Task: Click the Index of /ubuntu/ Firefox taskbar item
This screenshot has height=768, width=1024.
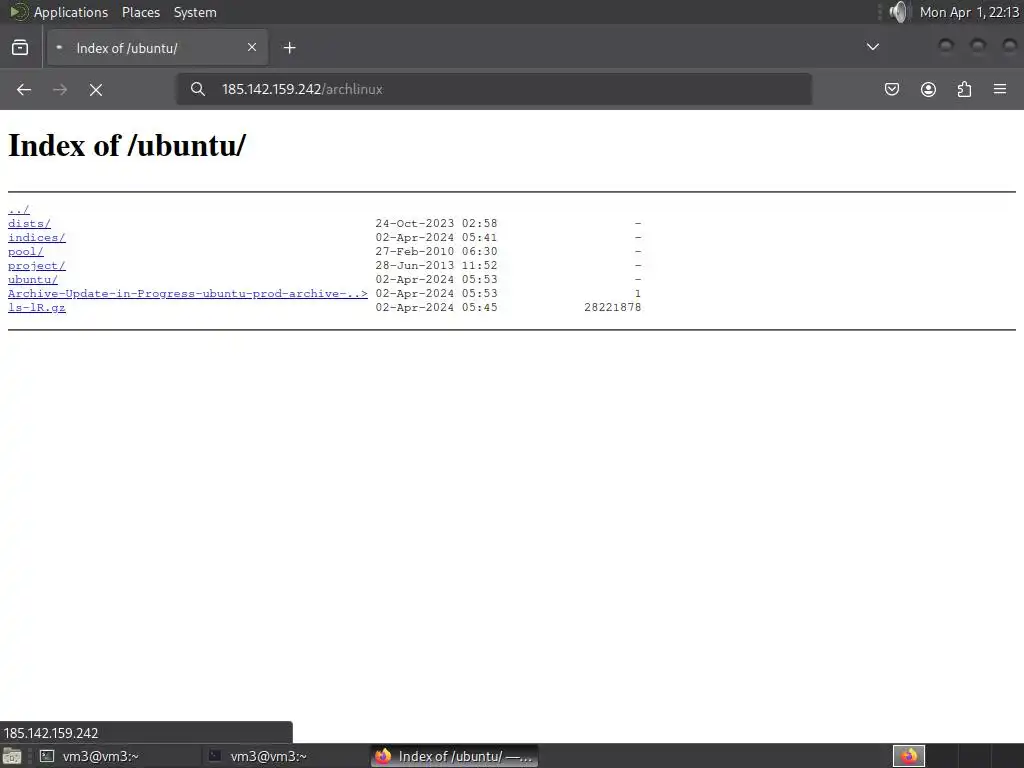Action: pyautogui.click(x=455, y=756)
